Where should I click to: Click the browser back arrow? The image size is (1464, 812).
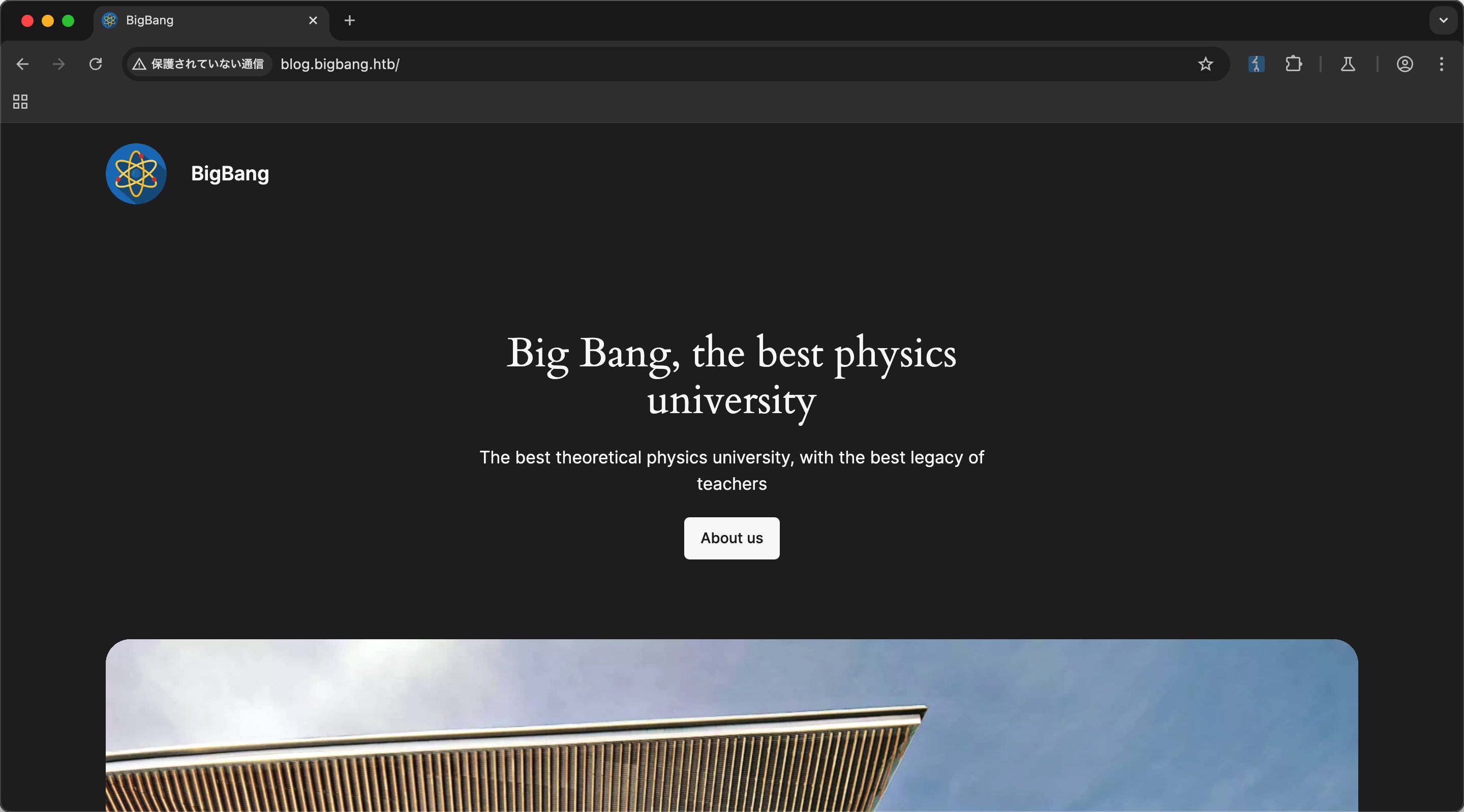coord(23,64)
